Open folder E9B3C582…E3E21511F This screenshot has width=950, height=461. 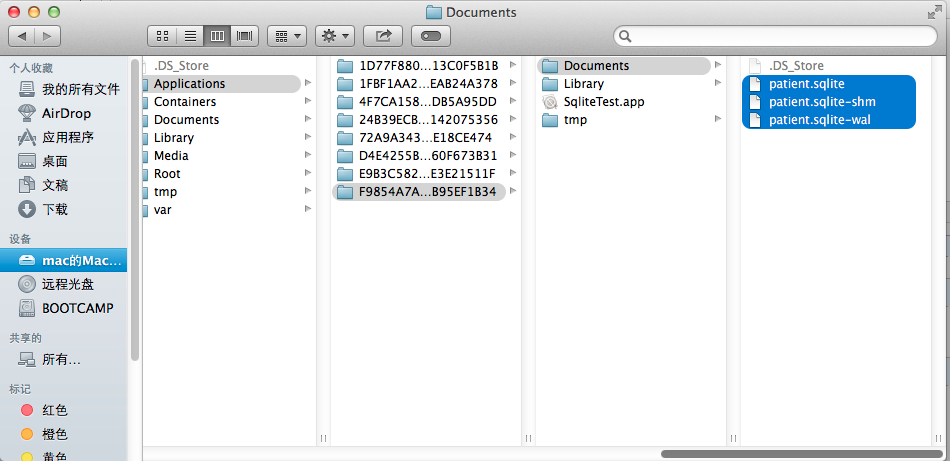(x=417, y=174)
